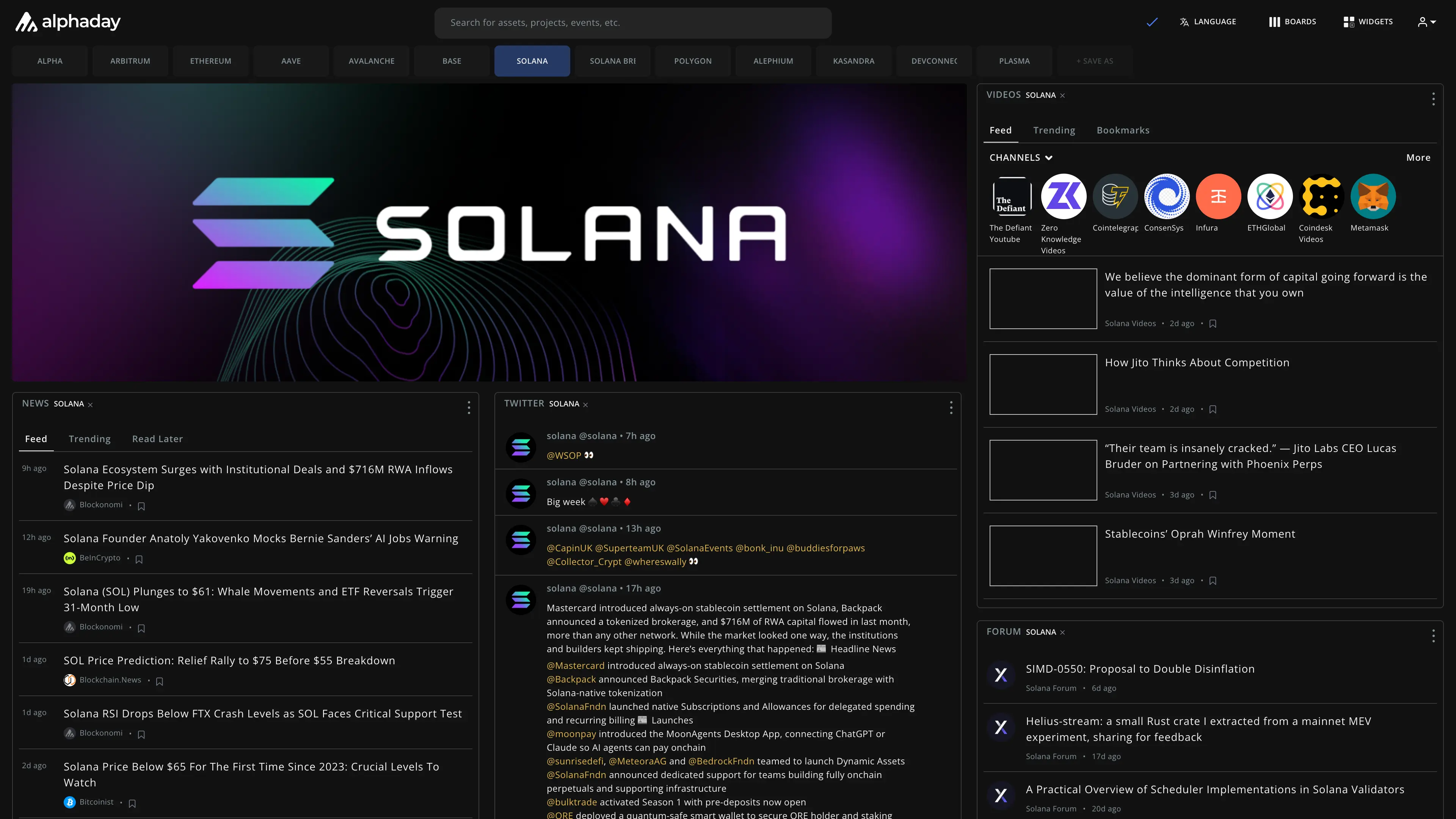Open the Twitter widget three-dot menu

coord(951,408)
